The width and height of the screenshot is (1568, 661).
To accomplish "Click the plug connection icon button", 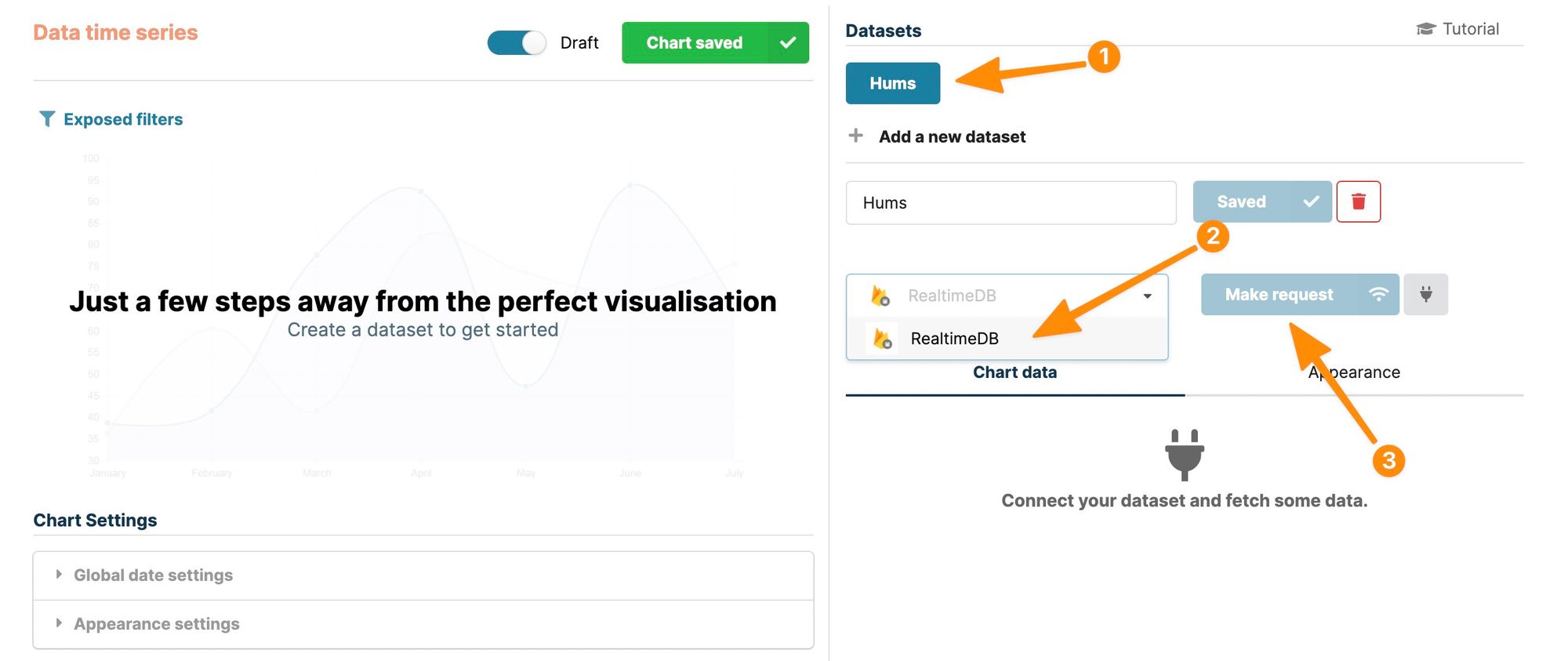I will click(1425, 295).
